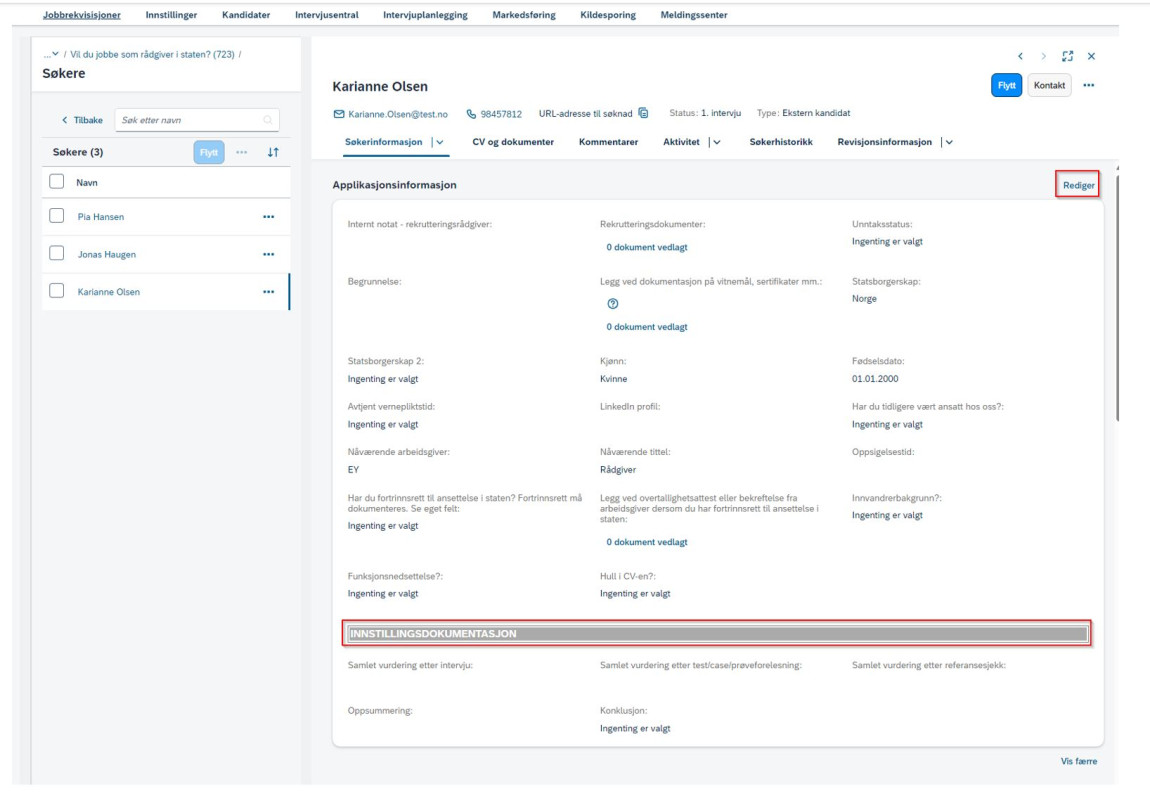Click the vertical scrollbar of detail panel
The height and width of the screenshot is (803, 1150).
coord(1117,296)
